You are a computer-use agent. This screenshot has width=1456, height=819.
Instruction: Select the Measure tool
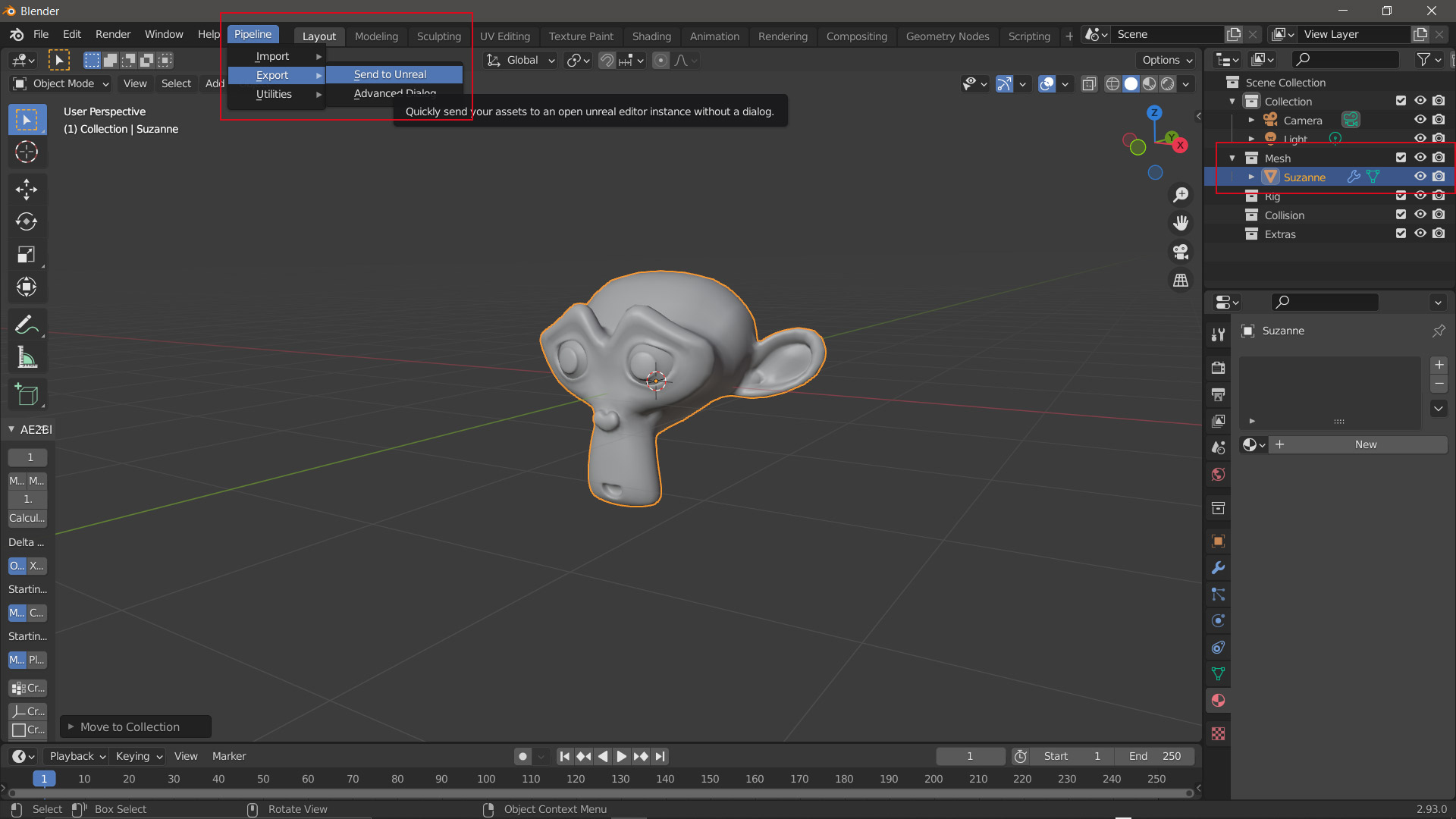pos(27,357)
